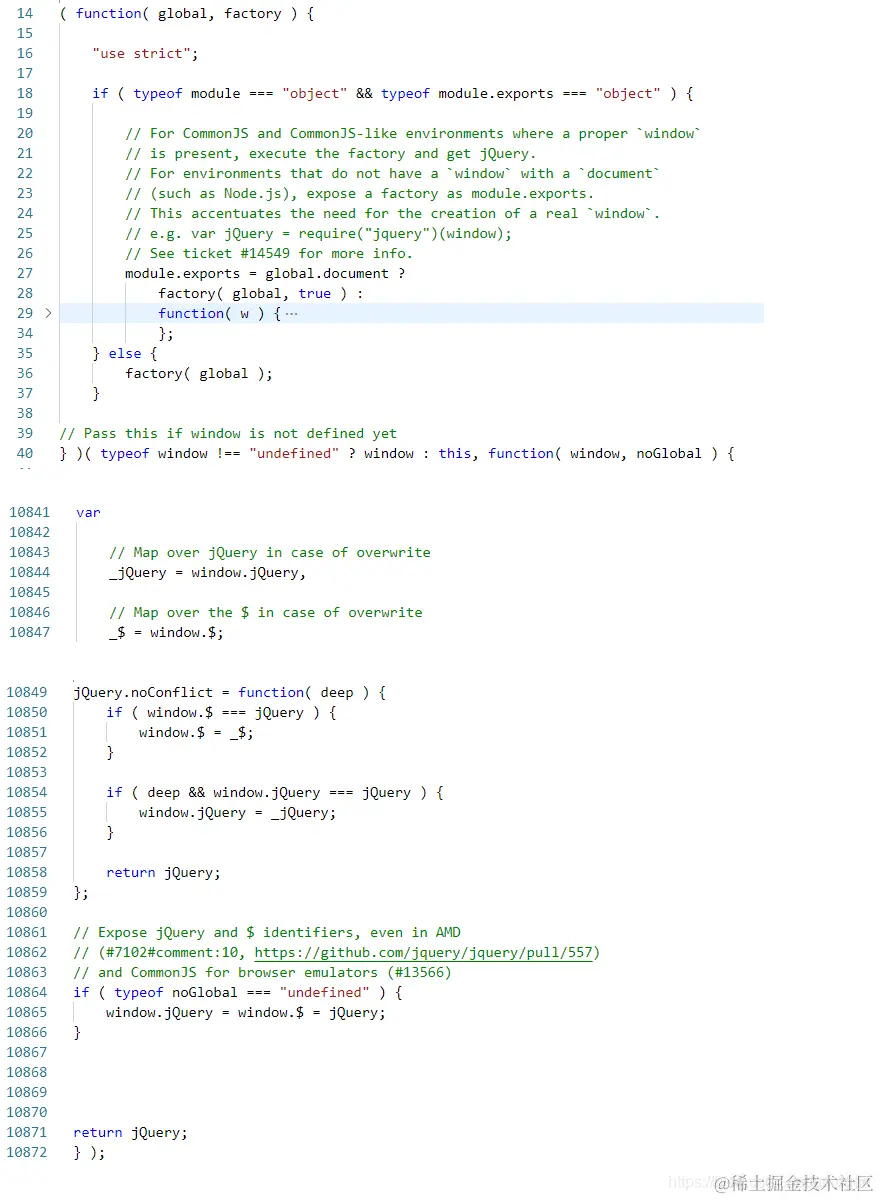Screen dimensions: 880x1200
Task: Click line number 29 in the gutter
Action: [x=25, y=313]
